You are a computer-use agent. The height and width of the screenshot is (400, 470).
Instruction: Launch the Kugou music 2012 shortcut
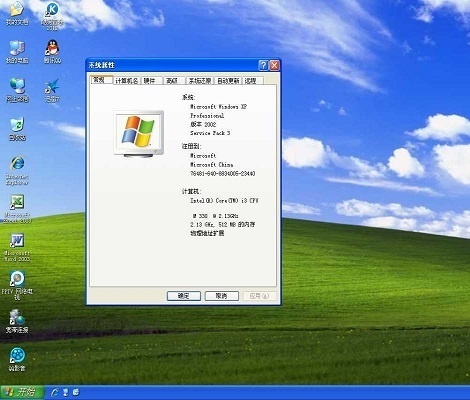52,15
